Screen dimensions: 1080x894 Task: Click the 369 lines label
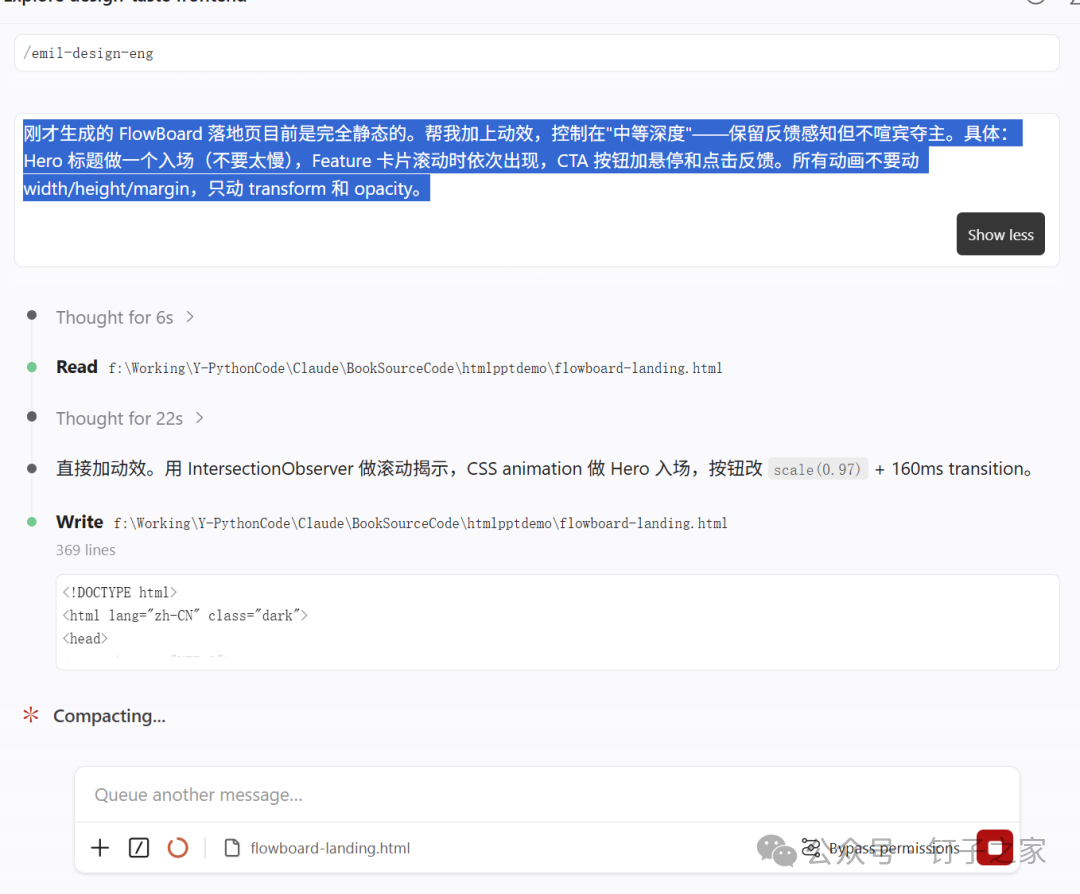(x=85, y=550)
